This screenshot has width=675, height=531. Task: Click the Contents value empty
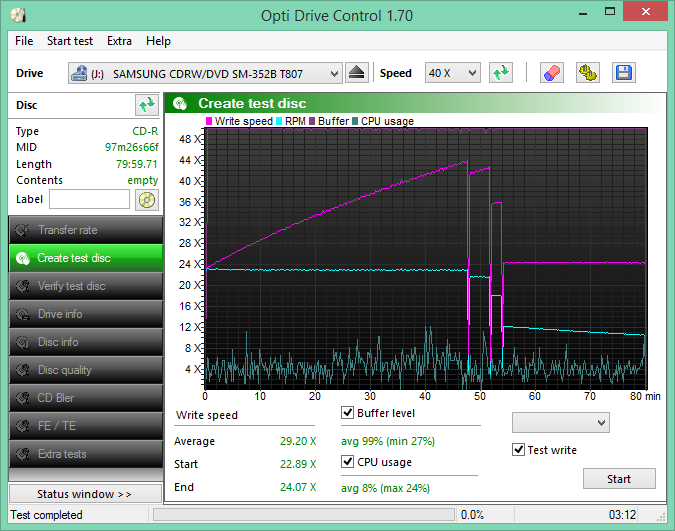pos(142,180)
